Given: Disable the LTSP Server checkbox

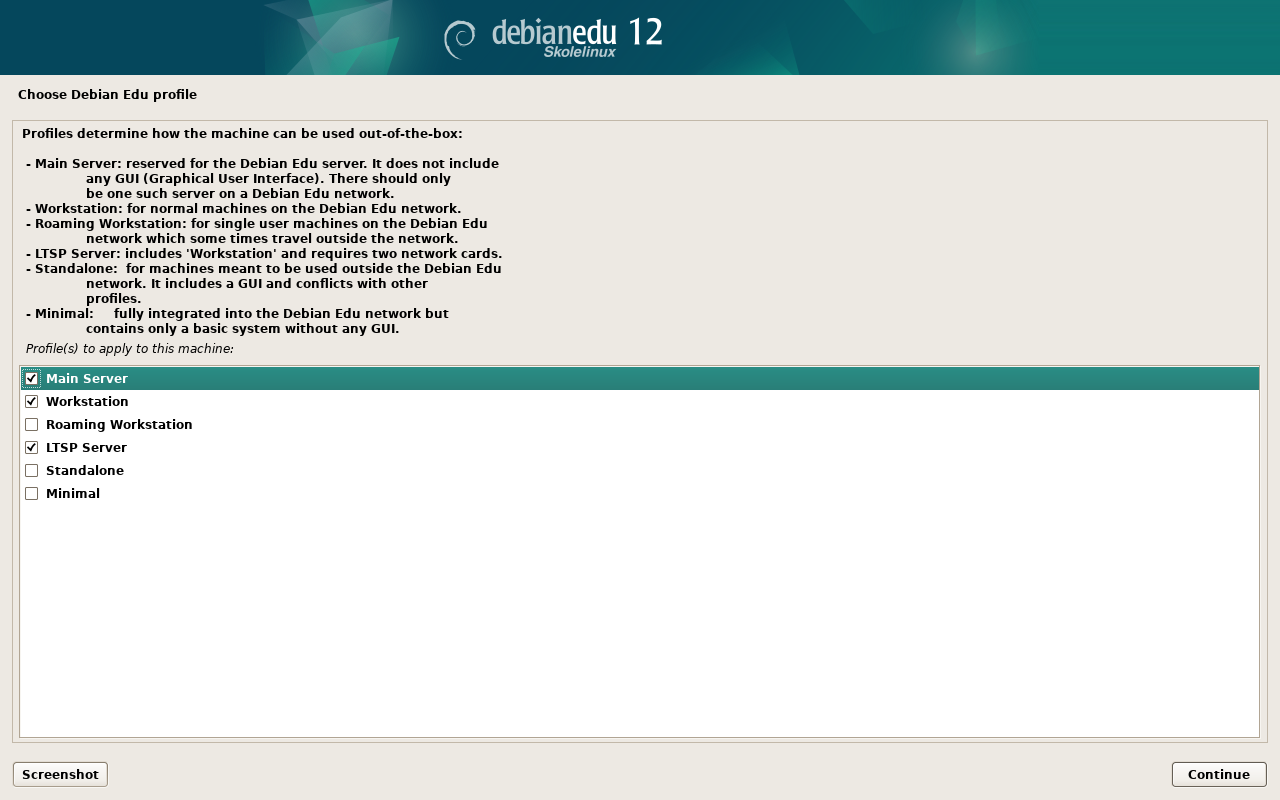Looking at the screenshot, I should [32, 448].
